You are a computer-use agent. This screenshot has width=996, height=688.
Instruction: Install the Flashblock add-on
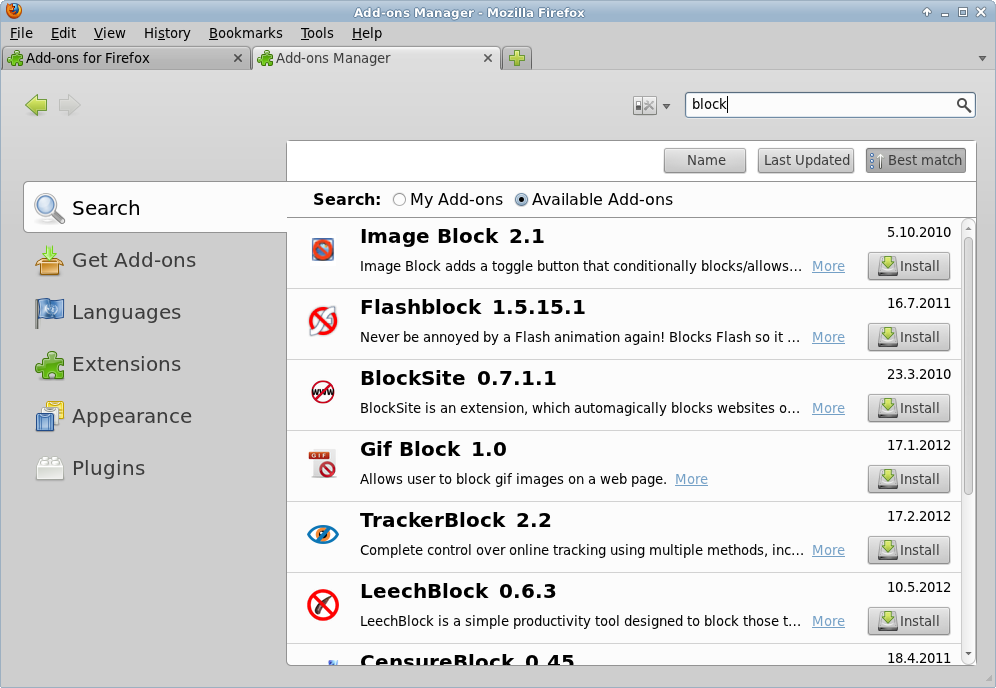(x=908, y=337)
